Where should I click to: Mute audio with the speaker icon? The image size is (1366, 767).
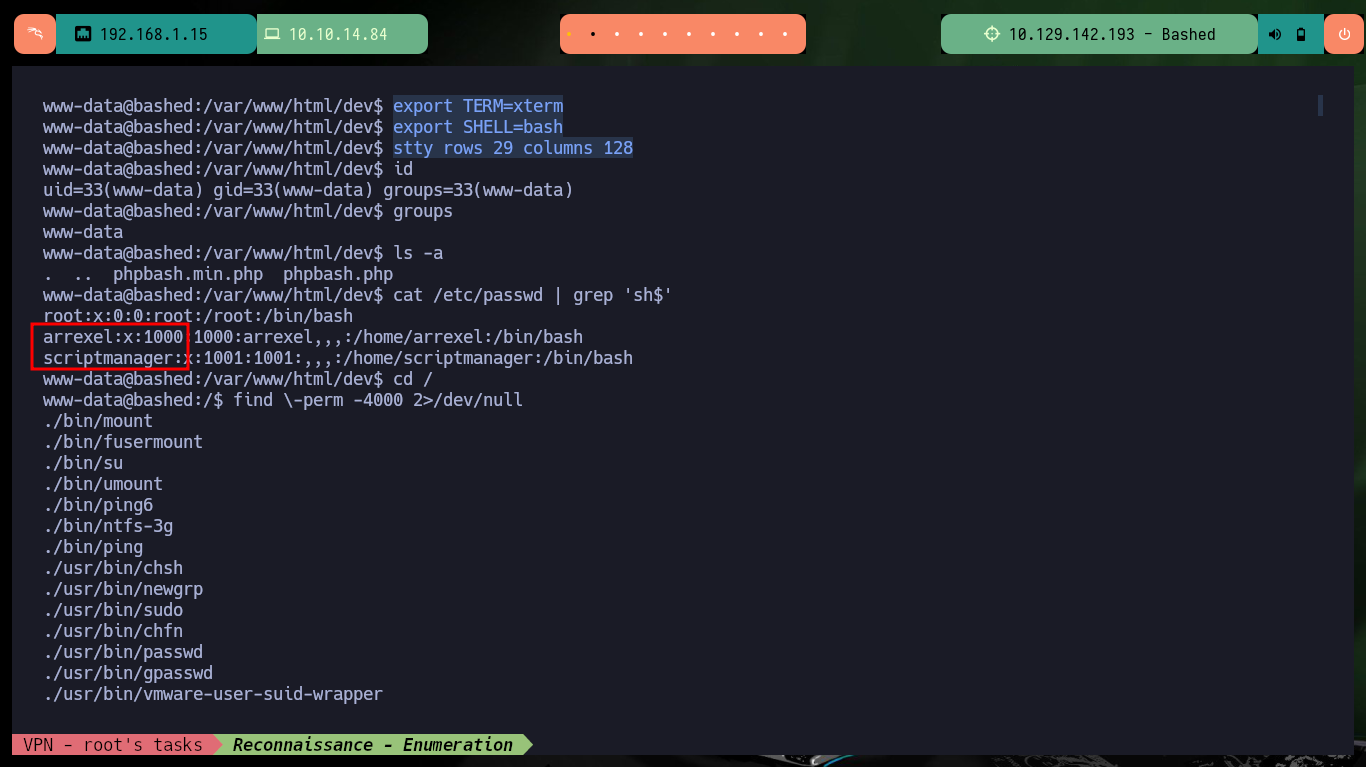[1275, 34]
